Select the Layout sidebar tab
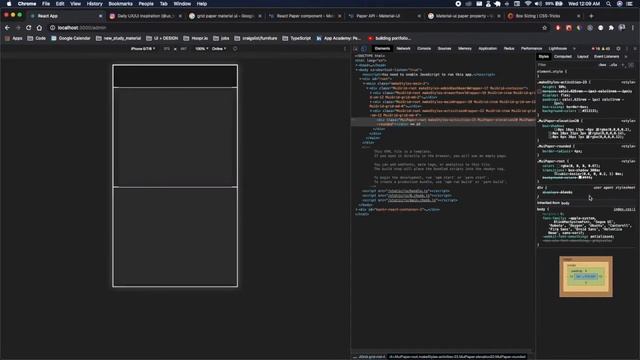Image resolution: width=640 pixels, height=360 pixels. point(582,57)
